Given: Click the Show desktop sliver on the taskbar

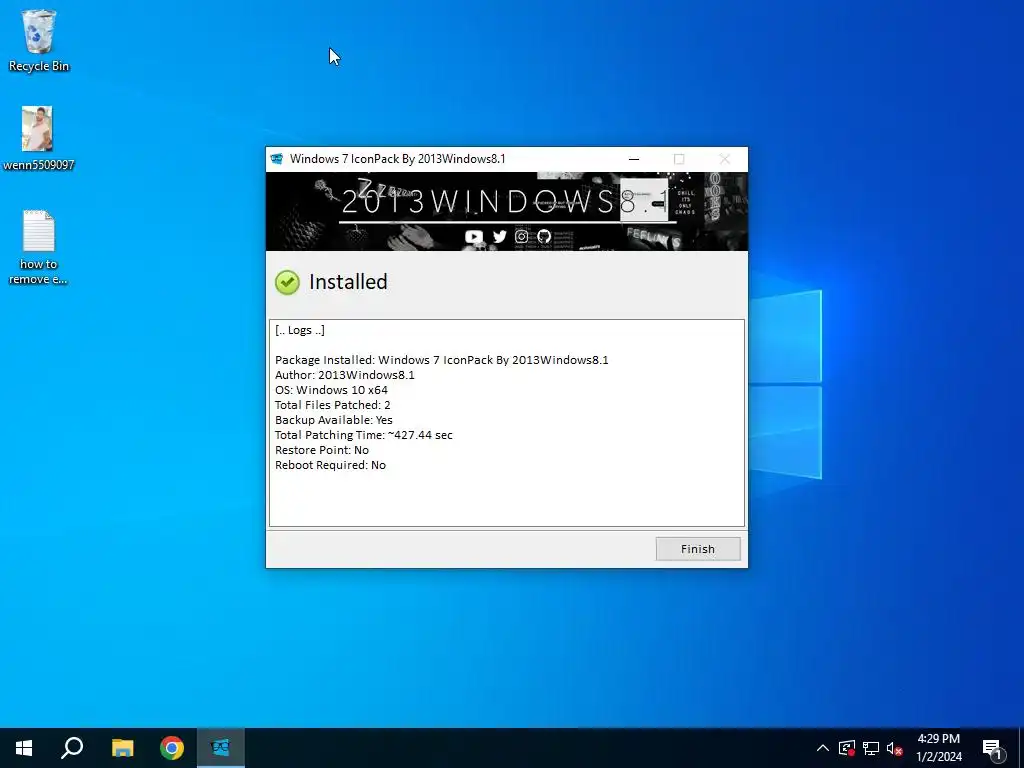Looking at the screenshot, I should (1021, 748).
